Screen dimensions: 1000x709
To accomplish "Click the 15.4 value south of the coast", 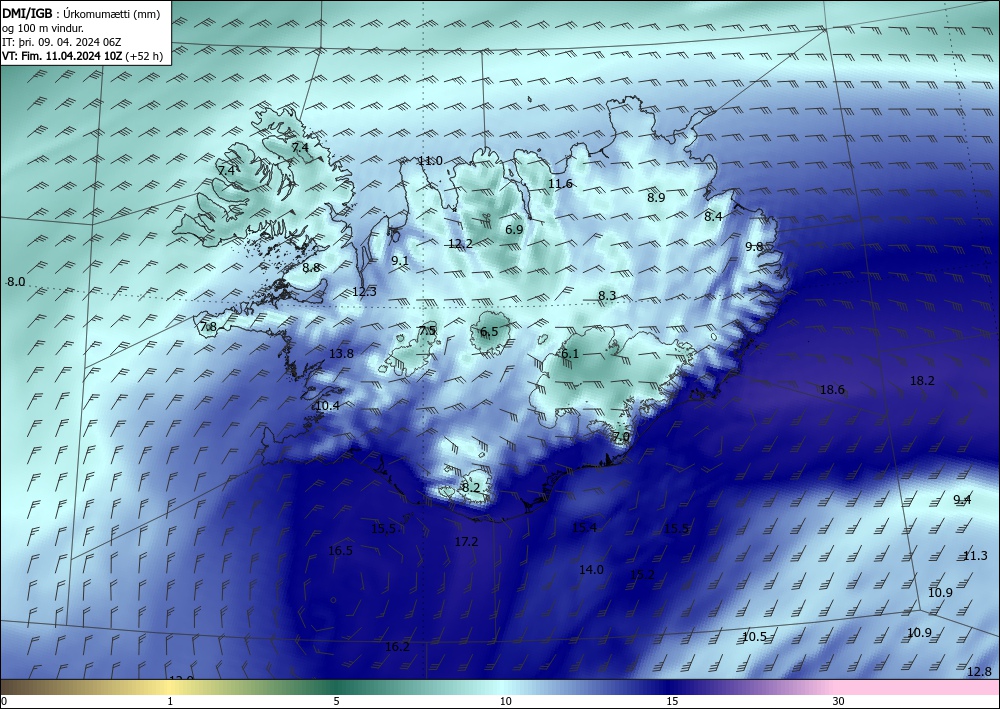I will pyautogui.click(x=584, y=527).
